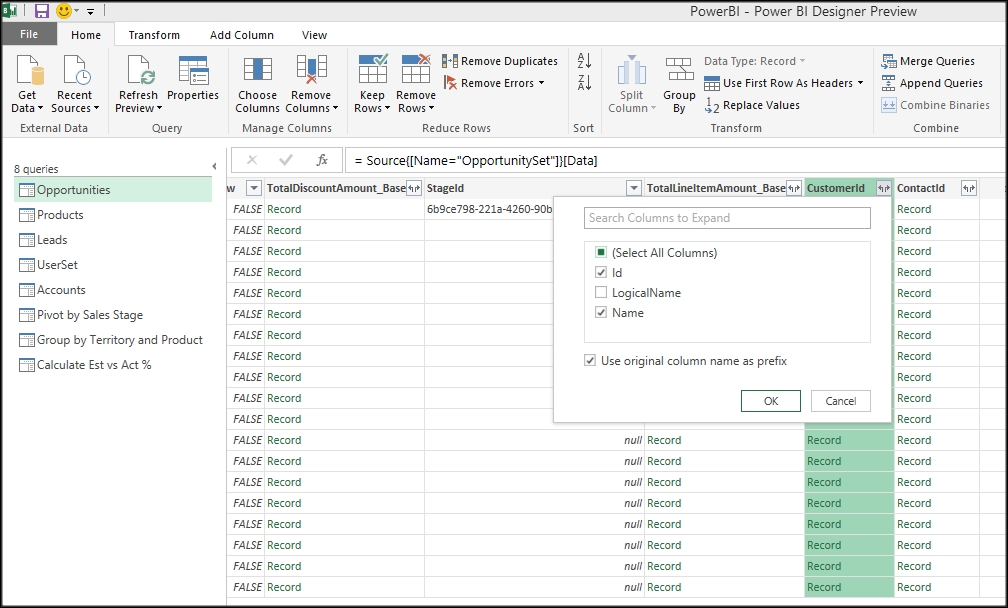
Task: Sort ascending using the A-Z icon
Action: click(584, 61)
